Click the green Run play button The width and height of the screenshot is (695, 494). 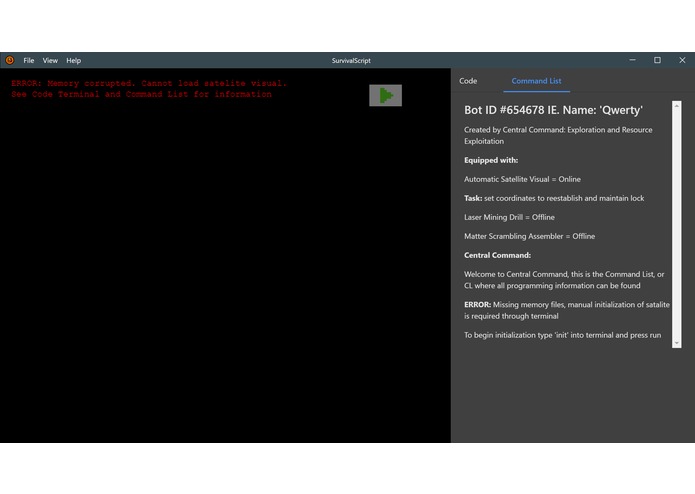coord(385,95)
